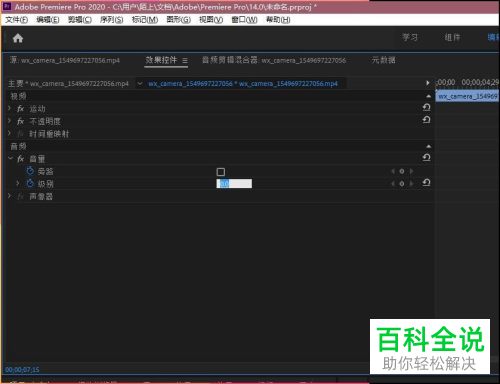
Task: Select the 时间重映射 effect name
Action: [x=49, y=134]
